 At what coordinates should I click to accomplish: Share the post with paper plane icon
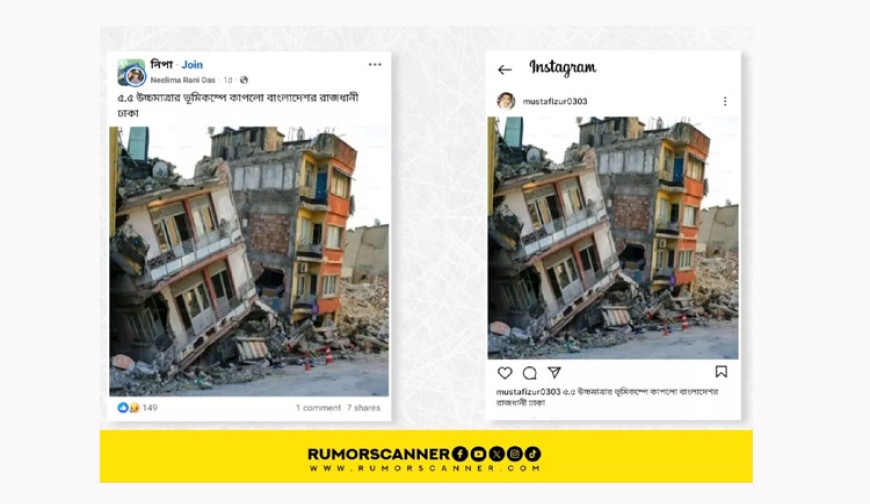pos(554,372)
